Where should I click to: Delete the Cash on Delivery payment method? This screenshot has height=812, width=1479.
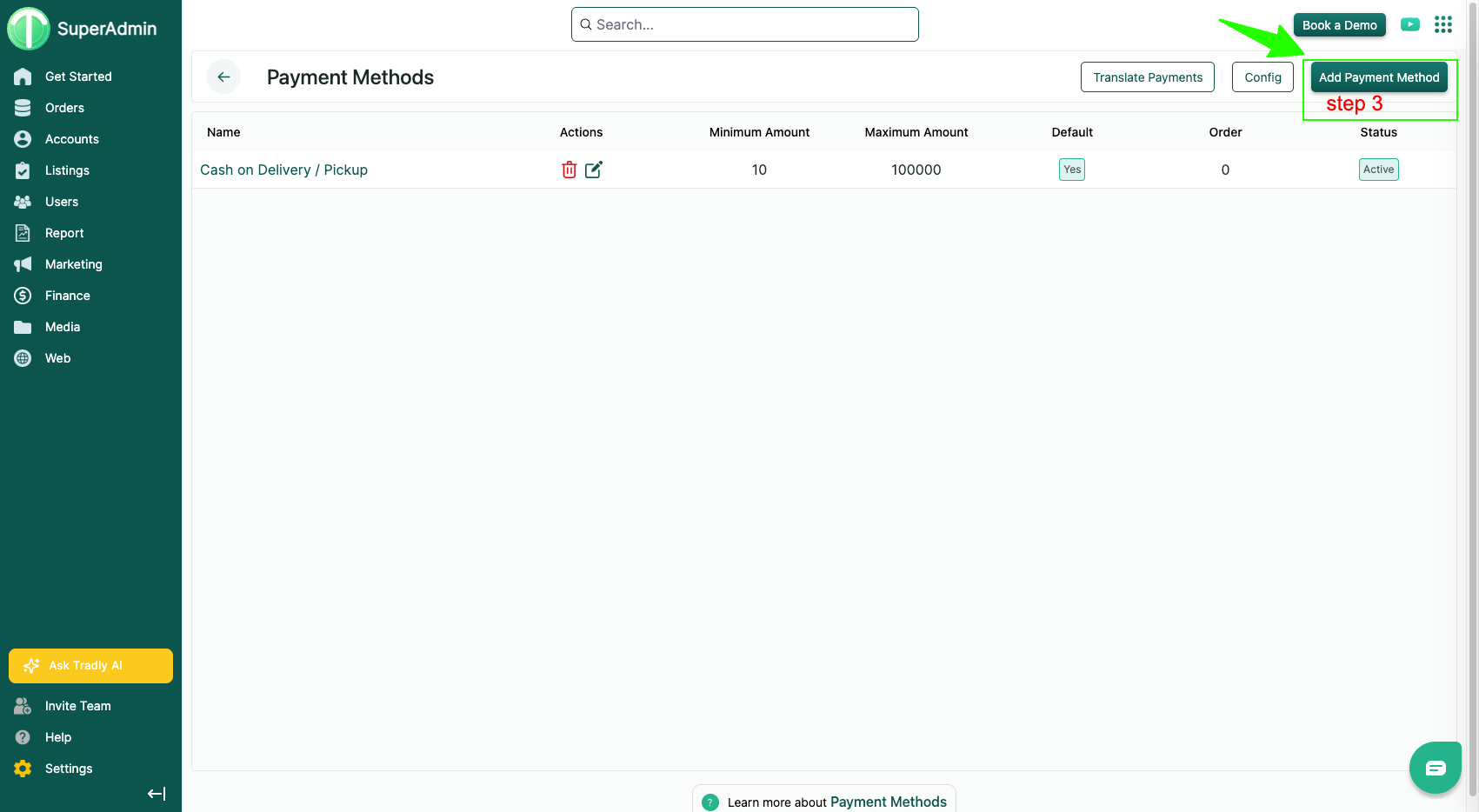569,170
